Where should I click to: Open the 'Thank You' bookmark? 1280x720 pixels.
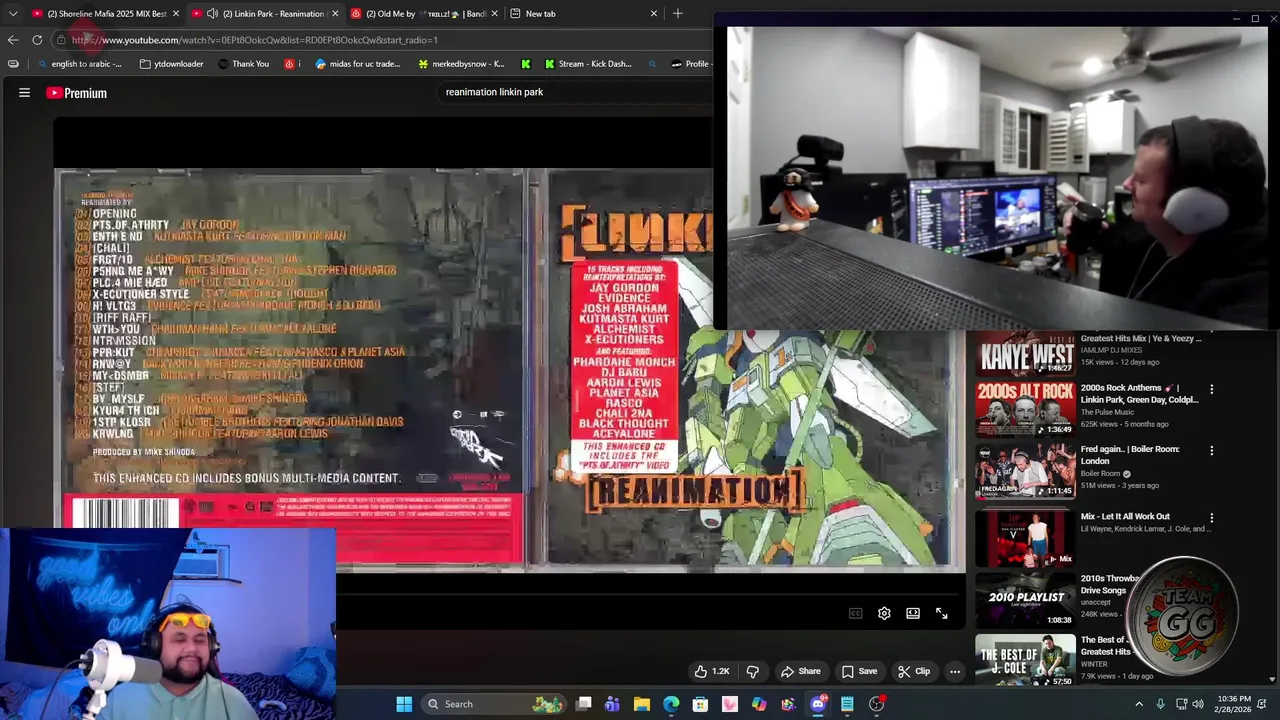point(243,64)
